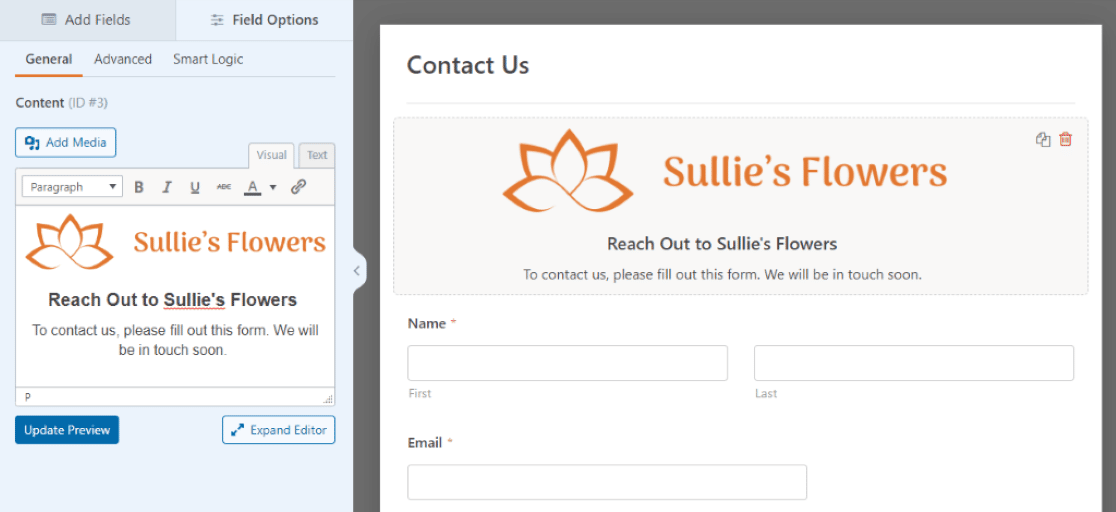Screen dimensions: 1116x512
Task: Switch the editor to Text mode
Action: tap(317, 155)
